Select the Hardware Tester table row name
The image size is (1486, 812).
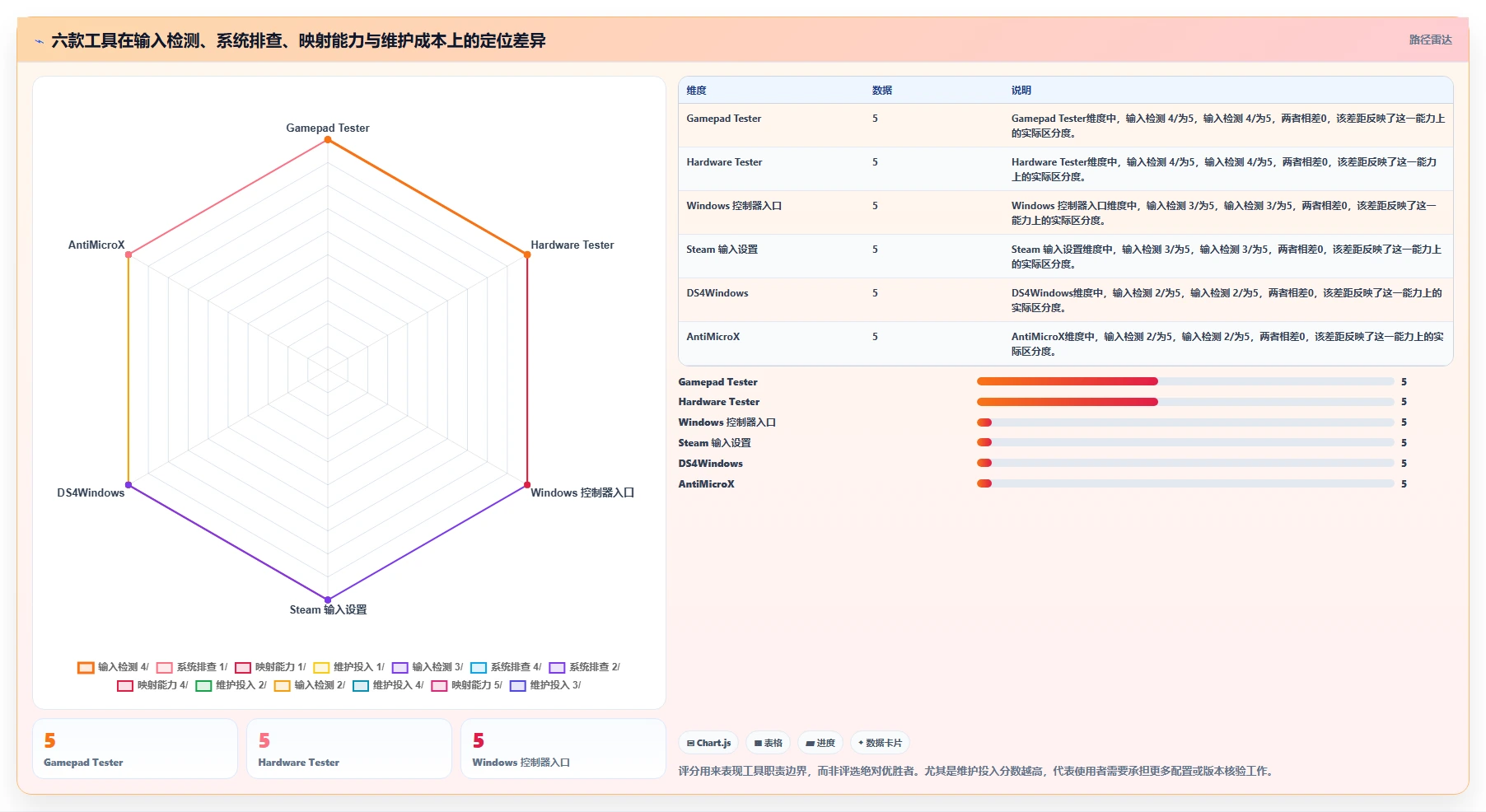tap(725, 162)
